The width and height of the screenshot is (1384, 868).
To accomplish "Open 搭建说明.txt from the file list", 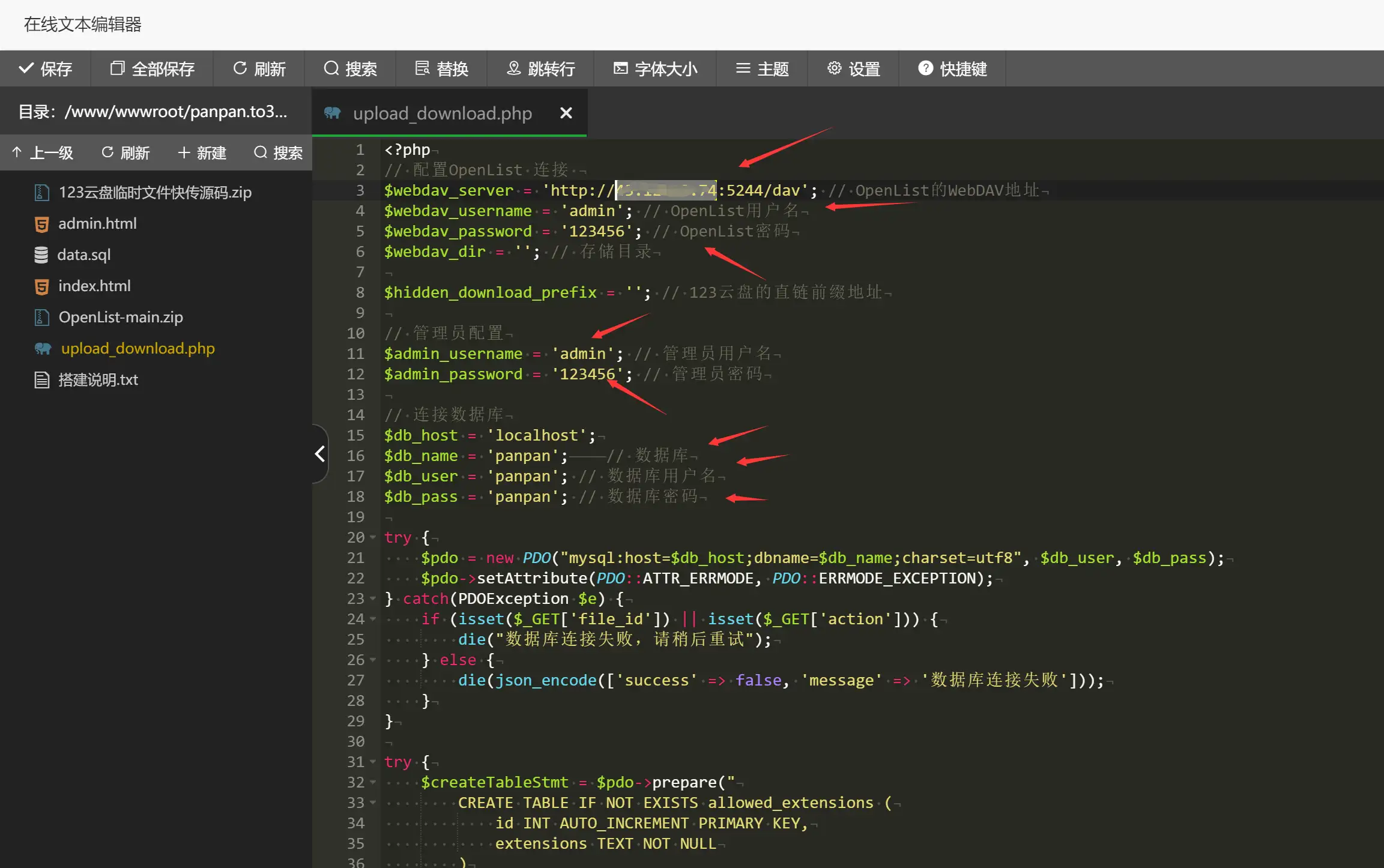I will point(98,379).
